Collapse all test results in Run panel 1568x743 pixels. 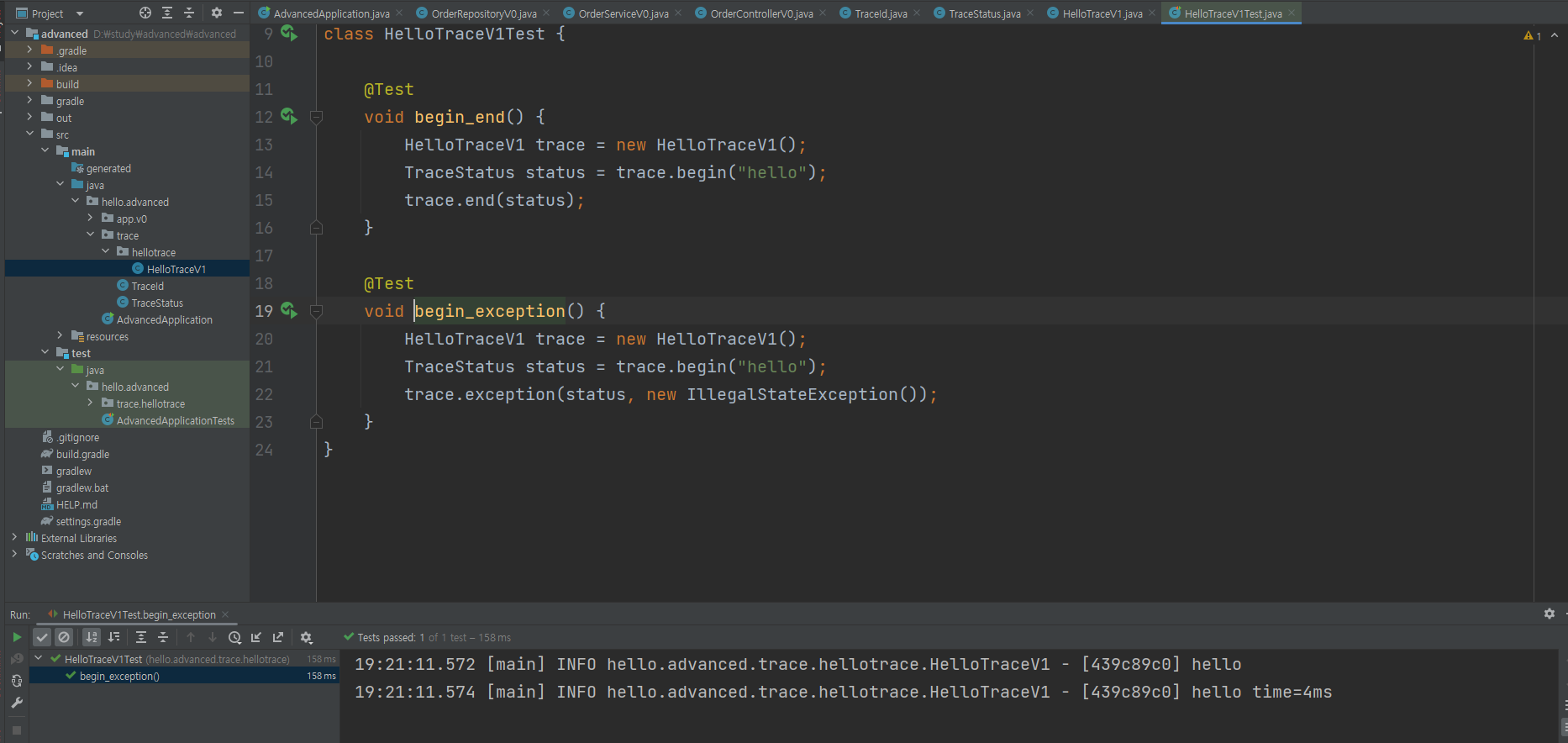coord(163,637)
